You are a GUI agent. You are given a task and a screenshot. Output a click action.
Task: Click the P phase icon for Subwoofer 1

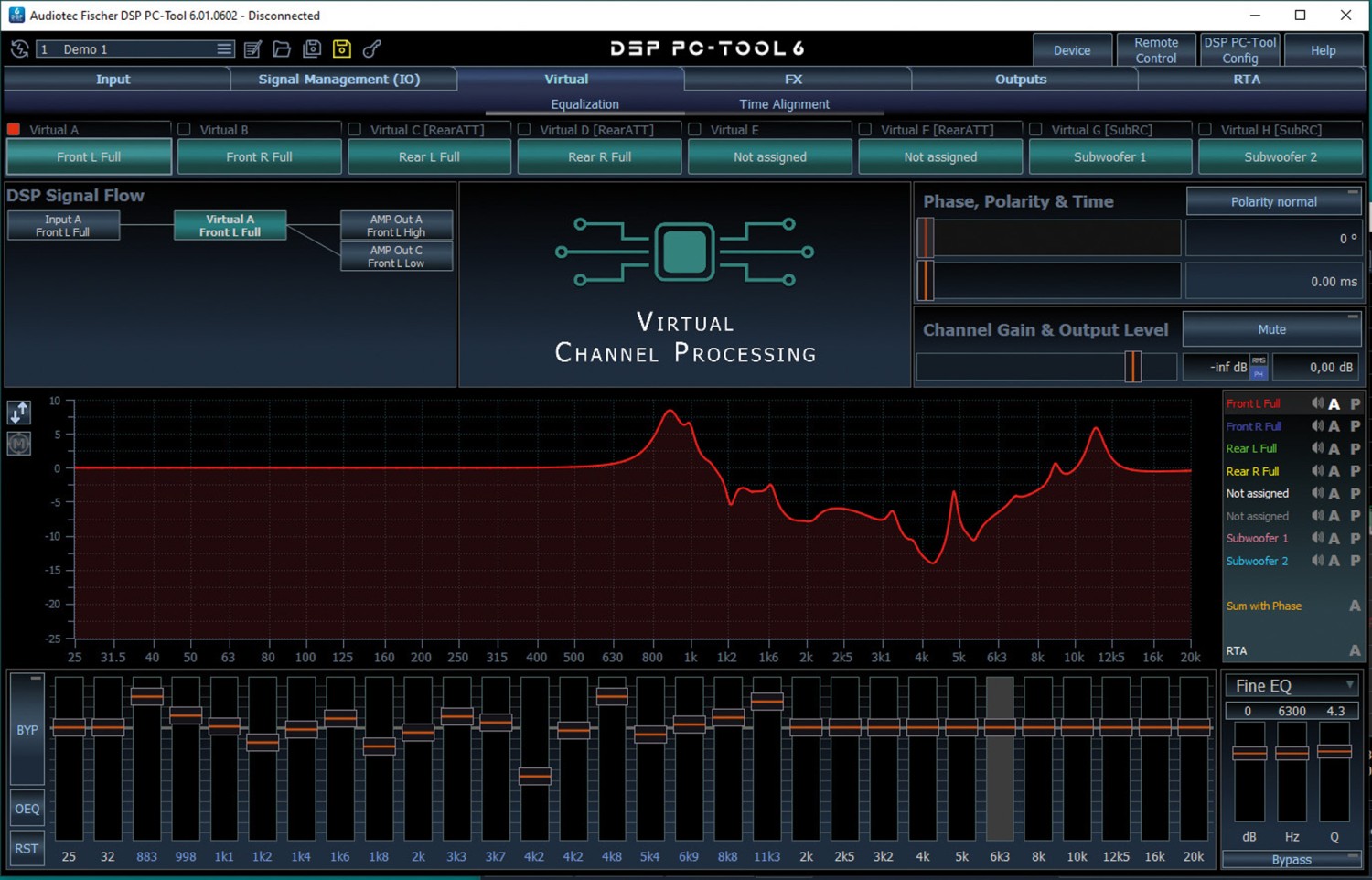click(1356, 538)
